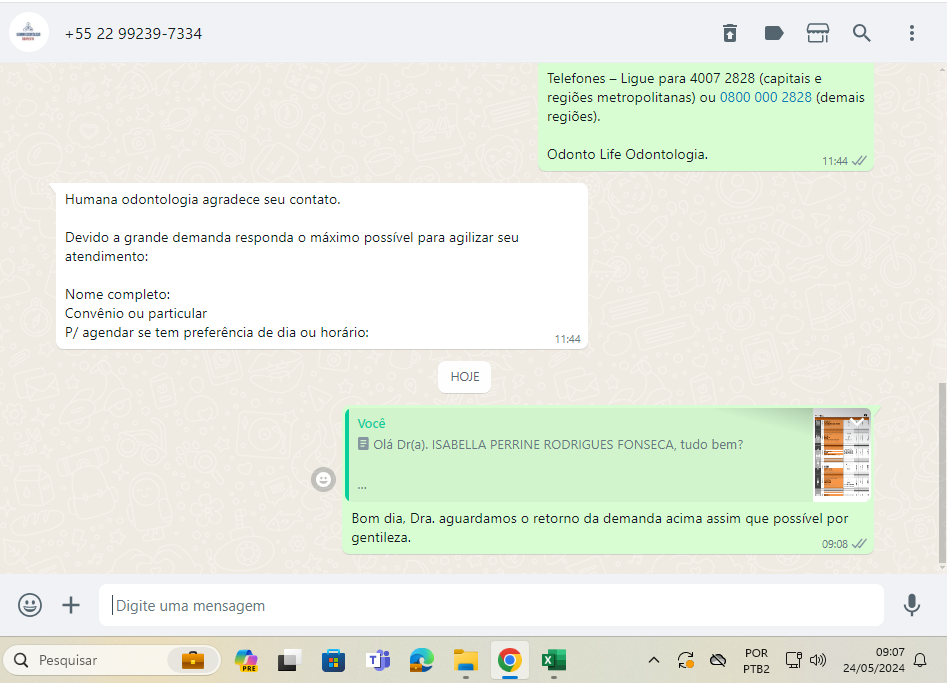Open the business catalog storefront icon
Image resolution: width=947 pixels, height=683 pixels.
(818, 33)
